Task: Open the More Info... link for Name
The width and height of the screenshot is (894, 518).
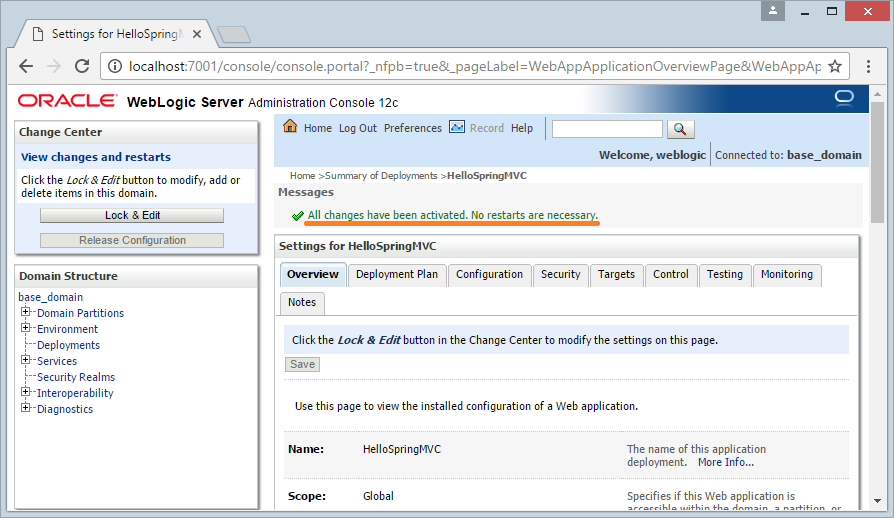Action: tap(726, 462)
